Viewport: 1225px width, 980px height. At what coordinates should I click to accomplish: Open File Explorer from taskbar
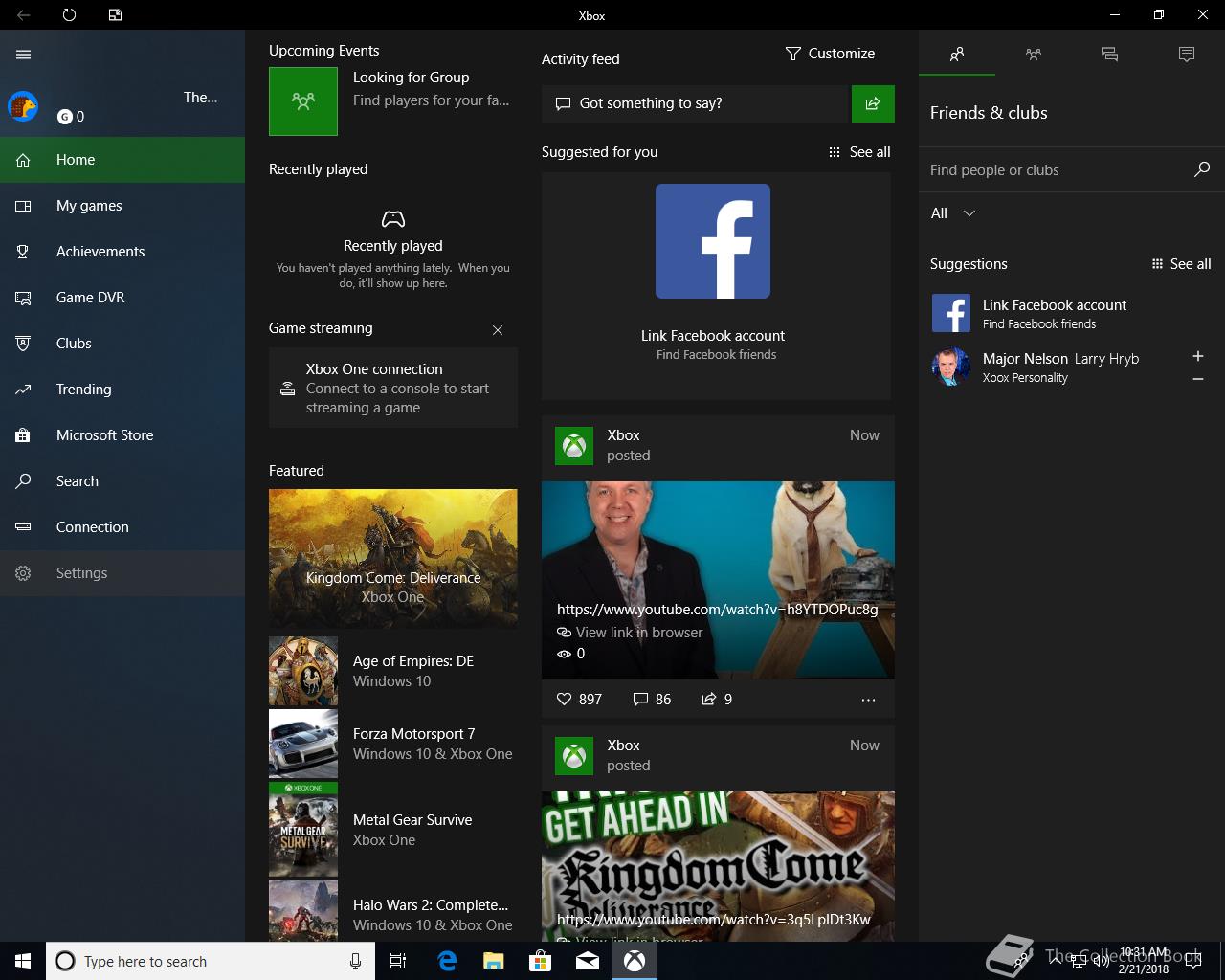click(494, 961)
